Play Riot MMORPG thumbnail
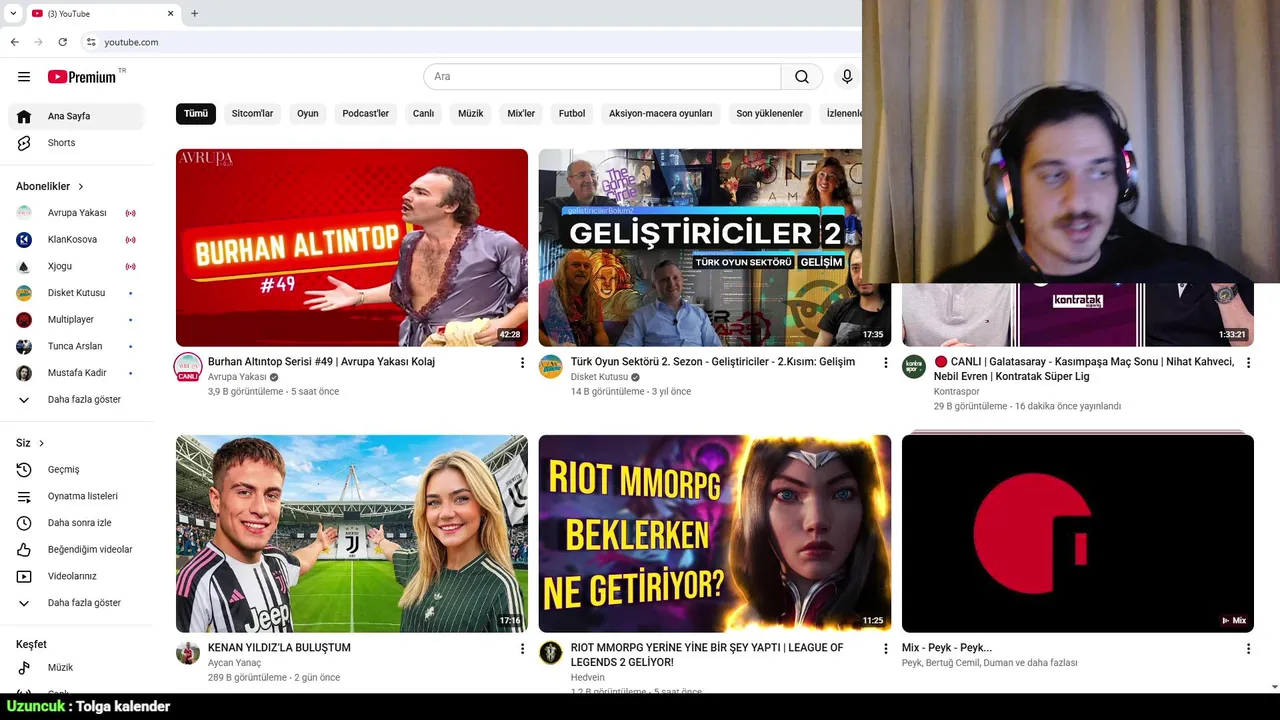1280x720 pixels. click(715, 534)
